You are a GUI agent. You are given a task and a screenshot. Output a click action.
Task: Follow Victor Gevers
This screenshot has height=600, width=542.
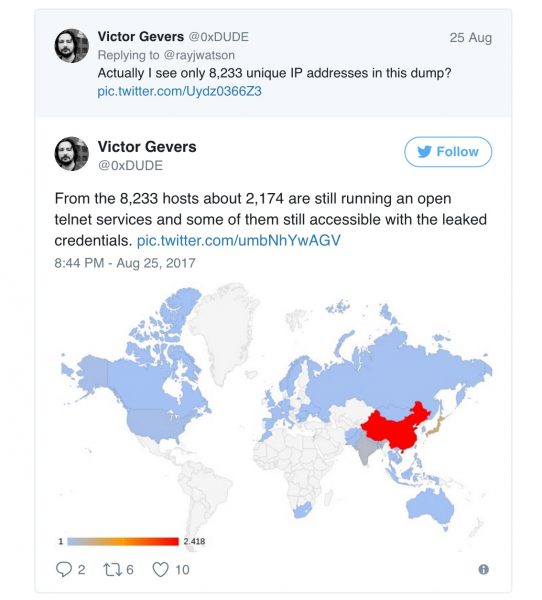[448, 152]
